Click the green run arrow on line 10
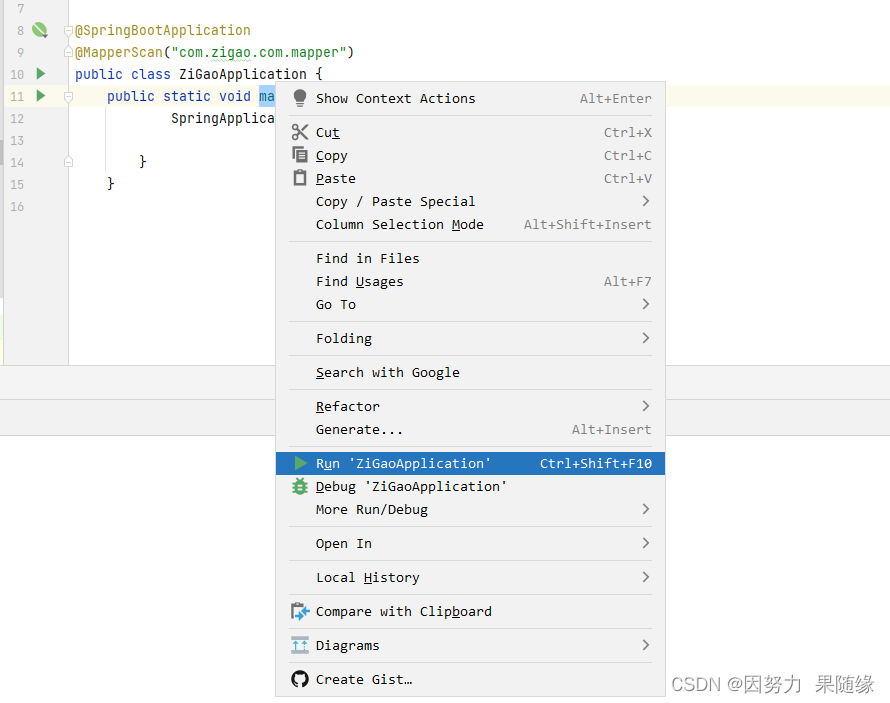The width and height of the screenshot is (890, 703). point(41,74)
